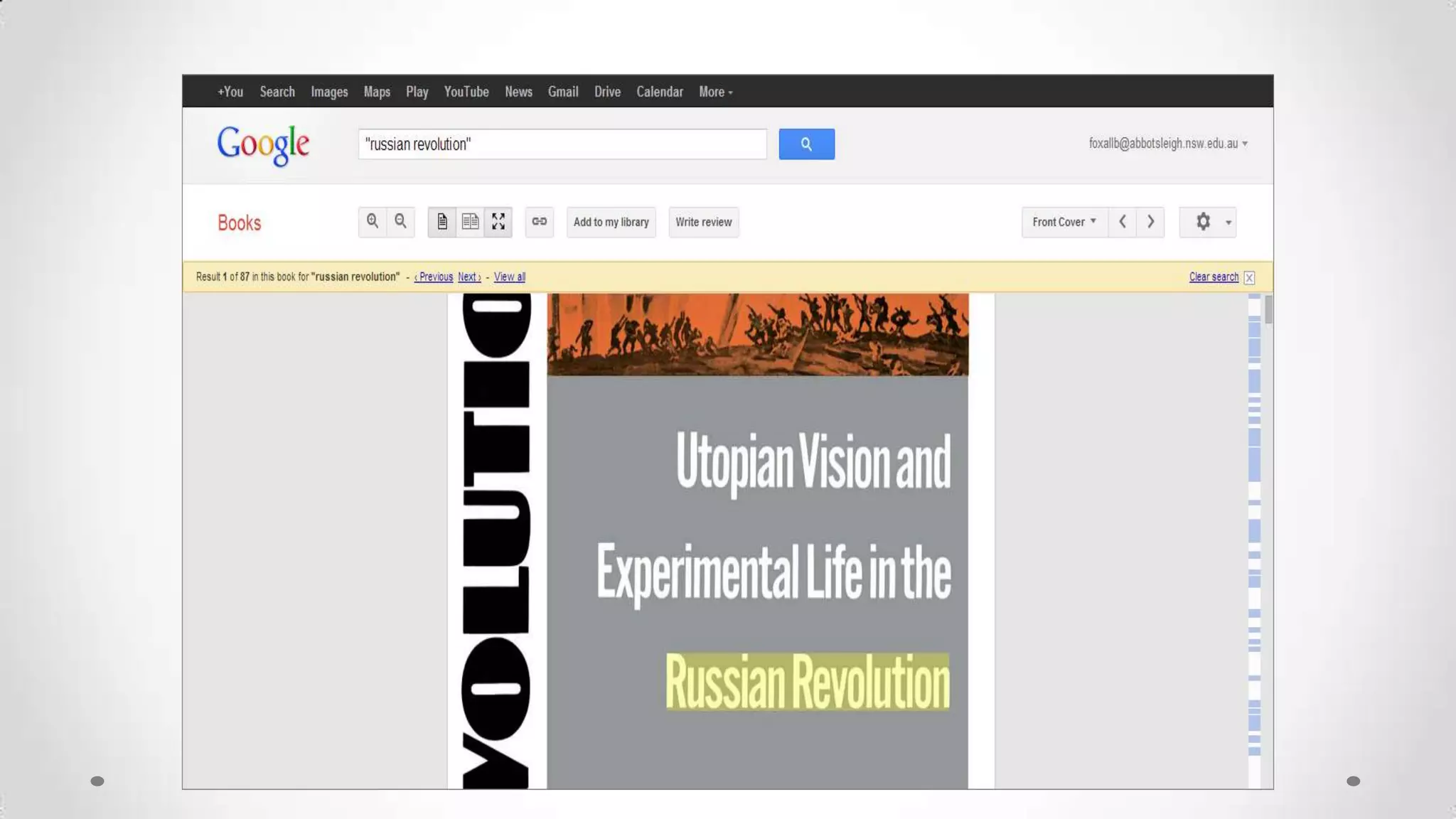Switch to two-page view
Screen dimensions: 1456x819
pos(470,222)
